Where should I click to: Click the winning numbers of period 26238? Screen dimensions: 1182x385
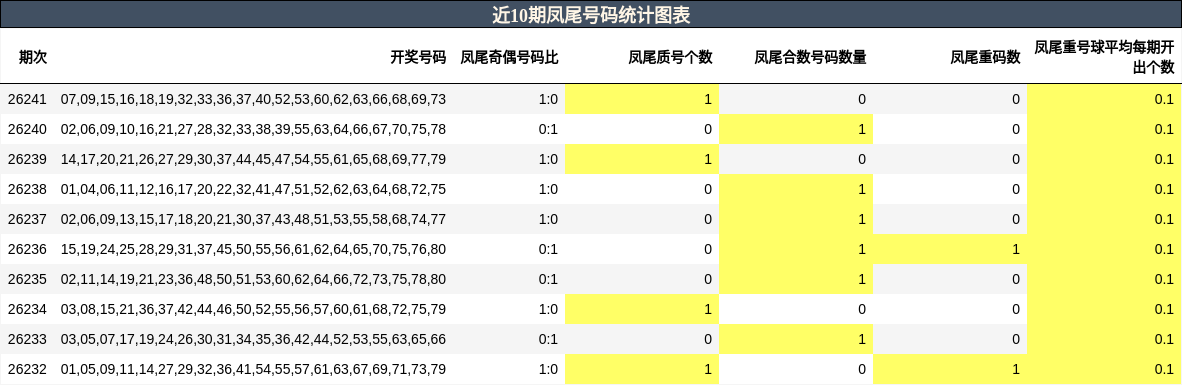pos(253,189)
